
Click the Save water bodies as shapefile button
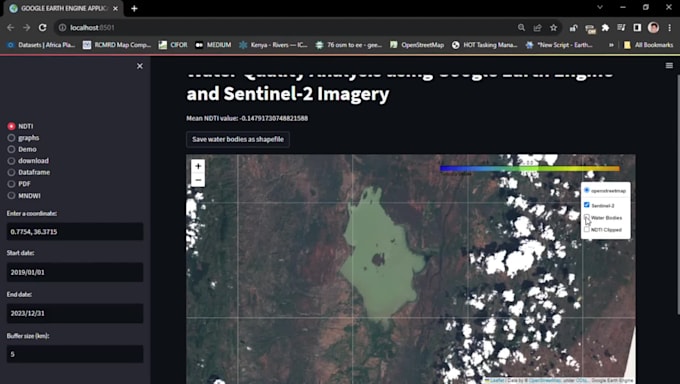[x=238, y=139]
